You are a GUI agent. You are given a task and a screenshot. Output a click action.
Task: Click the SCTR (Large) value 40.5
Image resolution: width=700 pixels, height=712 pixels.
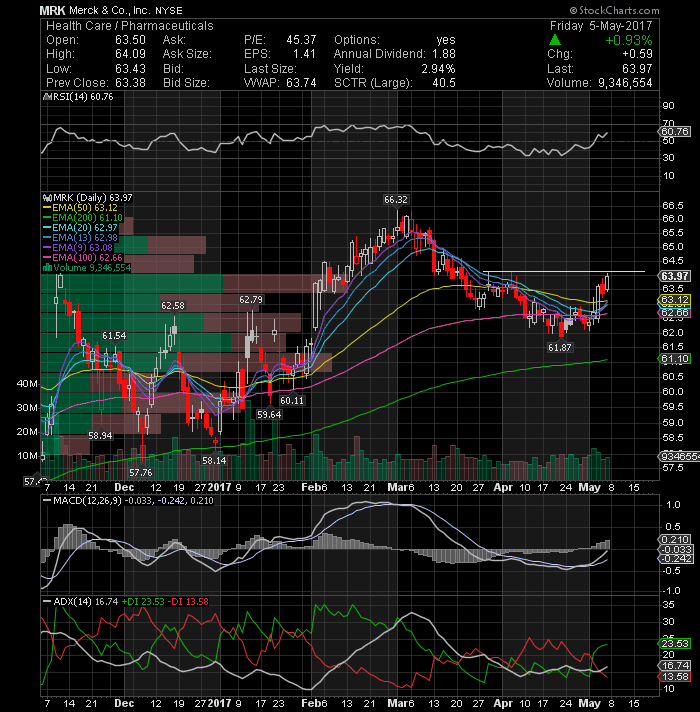coord(444,83)
